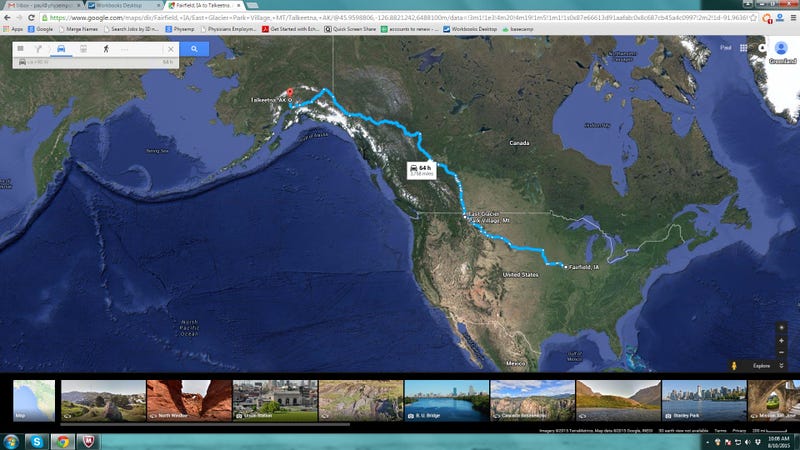Close the directions panel with X
Viewport: 800px width, 450px height.
171,49
